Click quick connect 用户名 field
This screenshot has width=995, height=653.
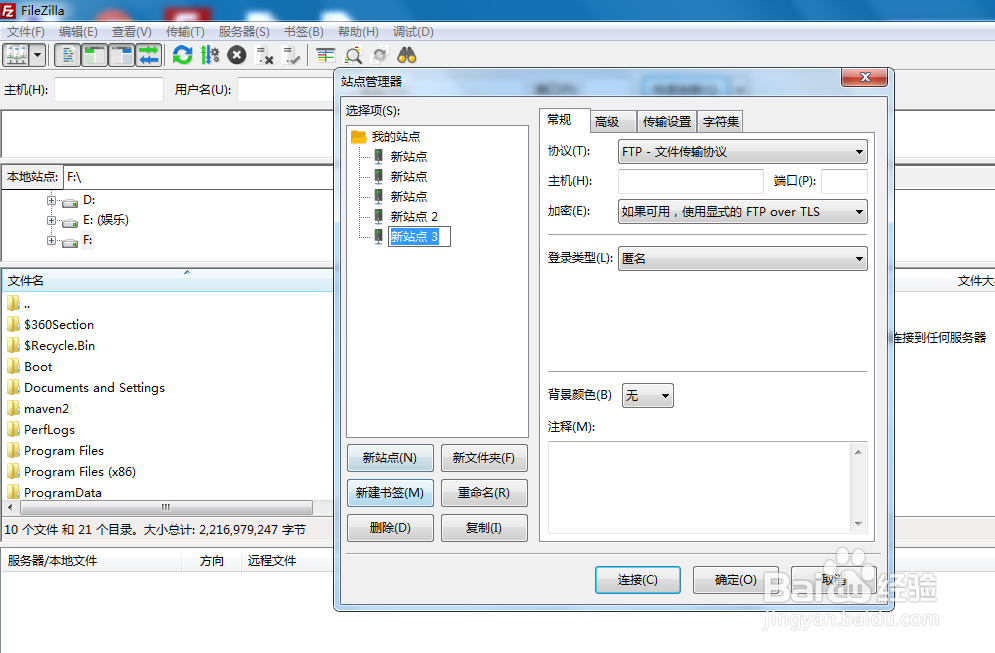tap(286, 89)
